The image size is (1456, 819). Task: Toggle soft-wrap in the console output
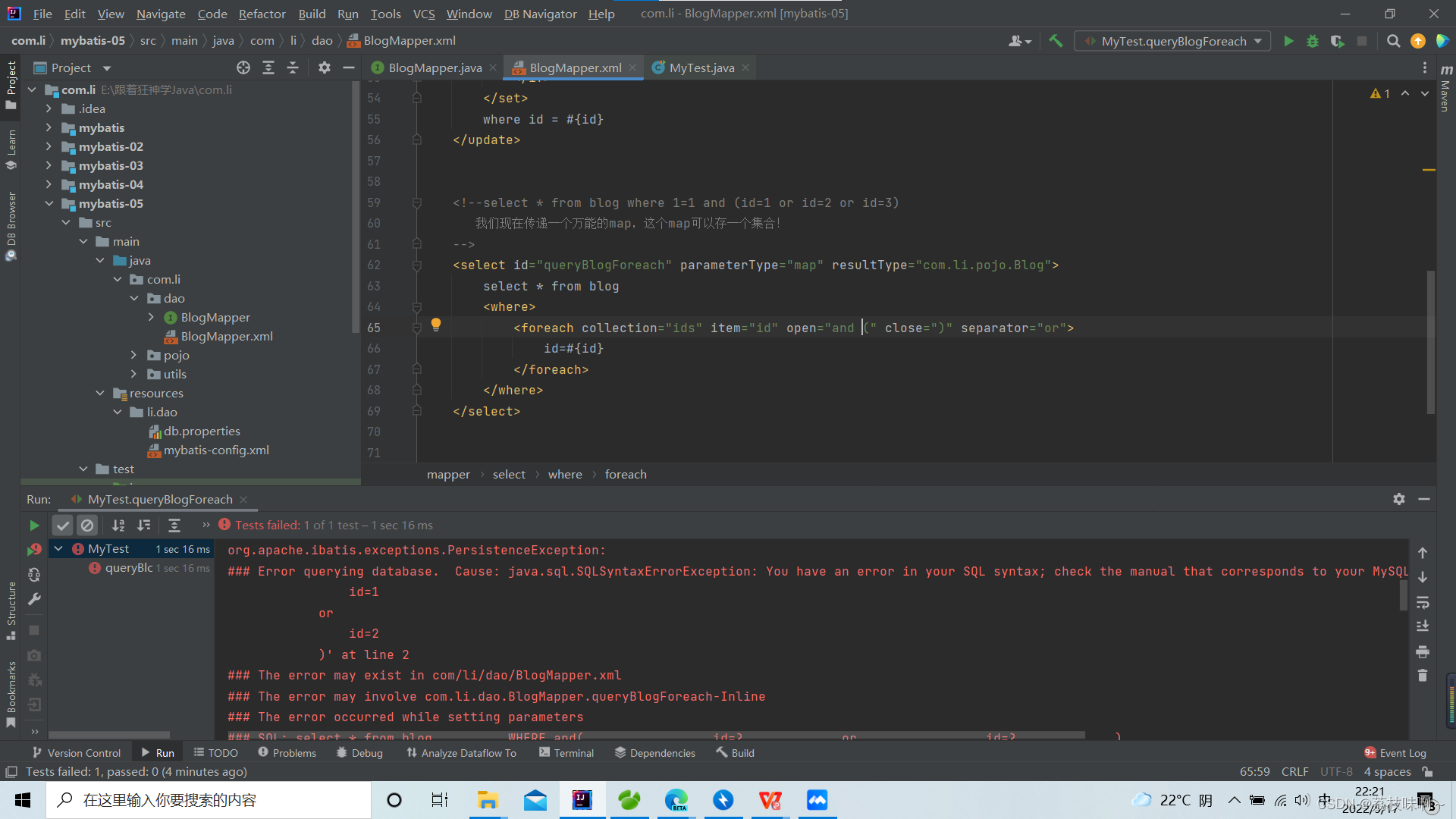click(x=1423, y=602)
